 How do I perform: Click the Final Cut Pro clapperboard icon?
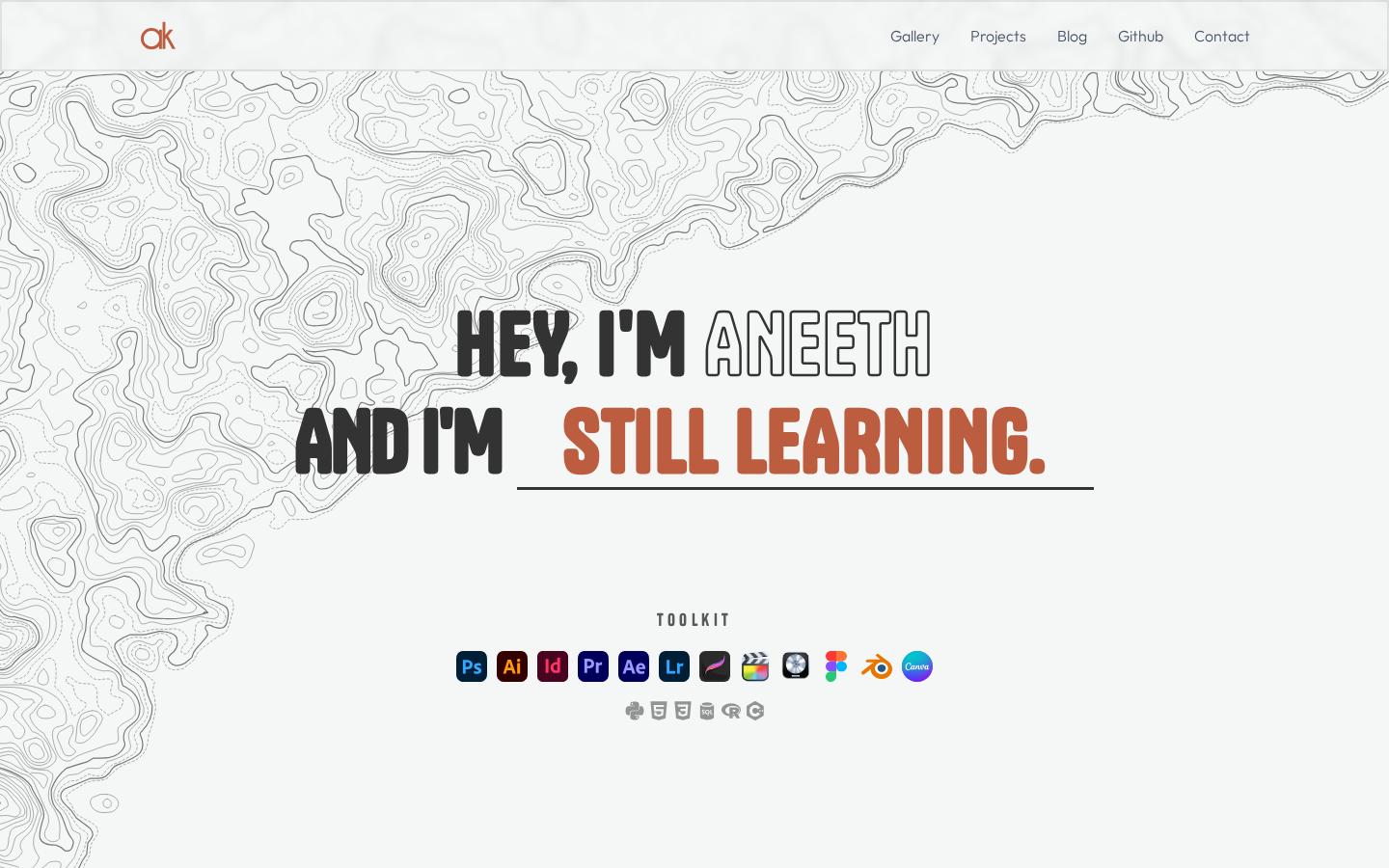tap(755, 666)
